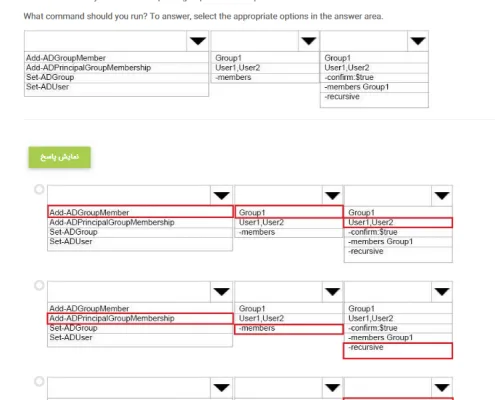
Task: Select -confirm:$true in the question's right list
Action: 349,77
